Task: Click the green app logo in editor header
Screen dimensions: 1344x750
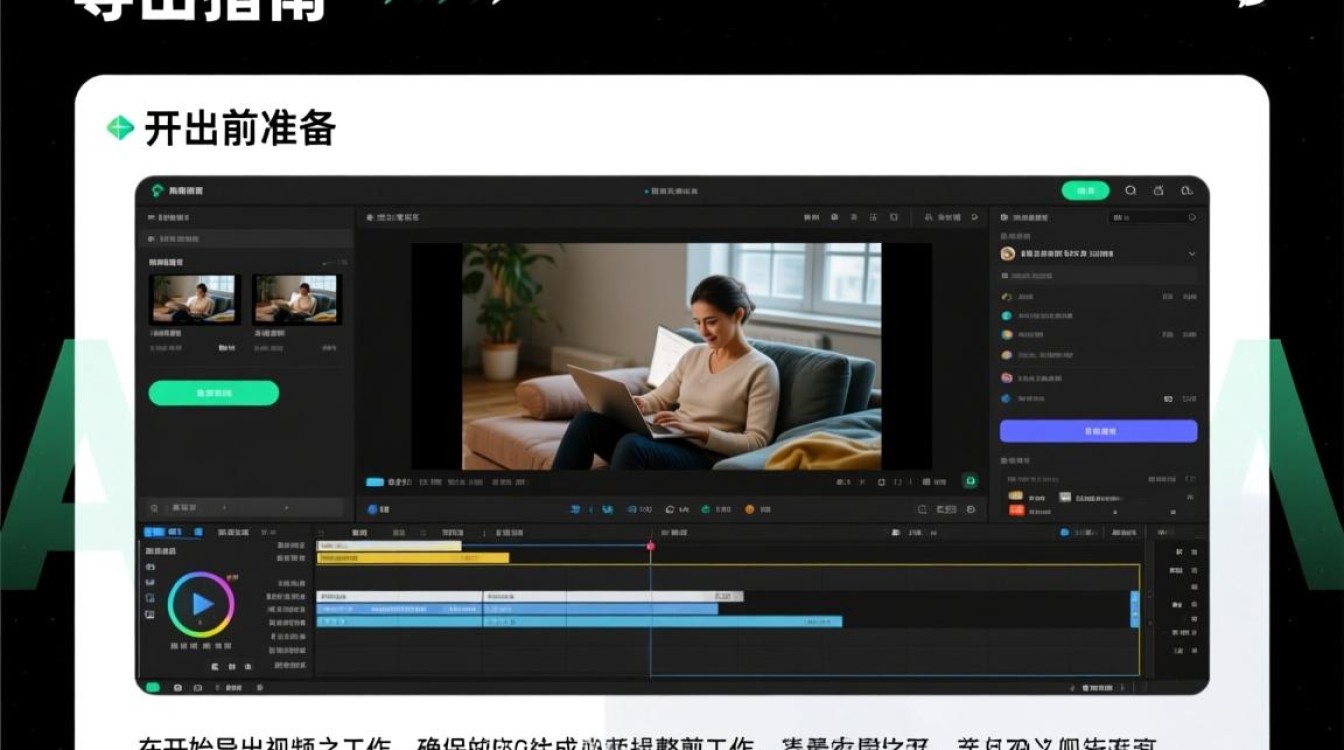Action: (157, 190)
